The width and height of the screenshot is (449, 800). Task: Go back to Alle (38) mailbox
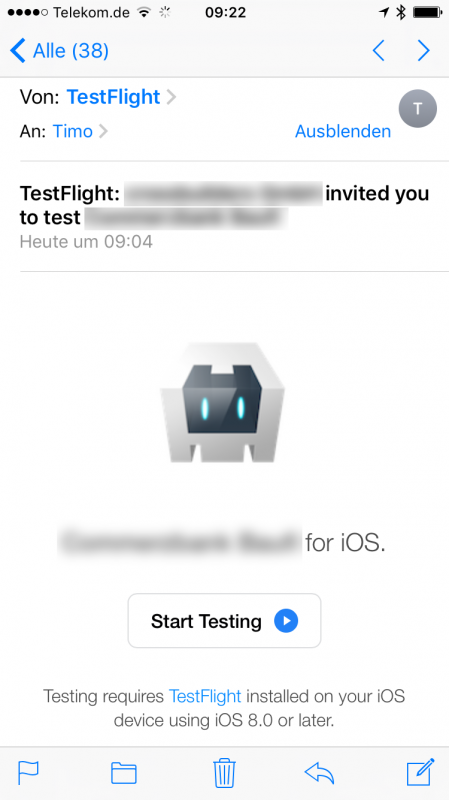click(59, 51)
